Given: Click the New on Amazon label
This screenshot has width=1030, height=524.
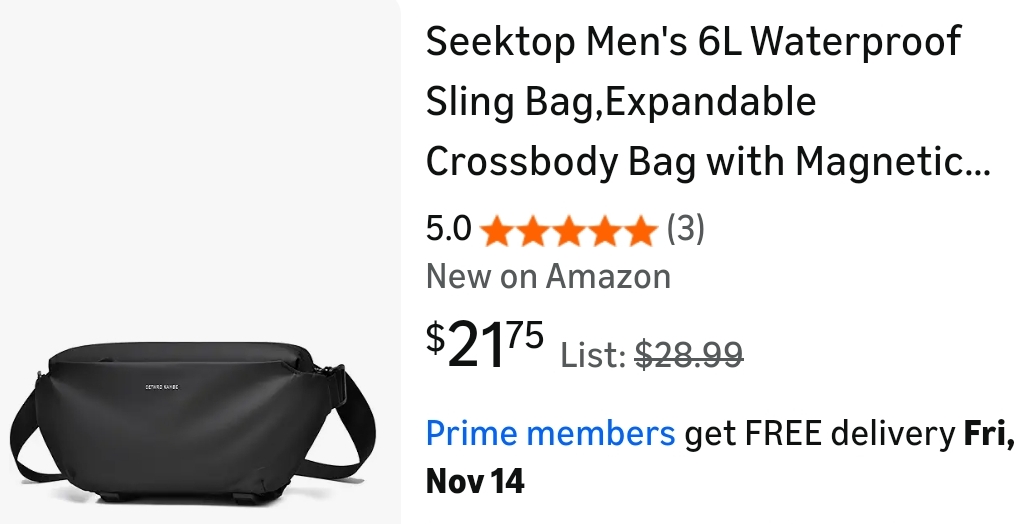Looking at the screenshot, I should (549, 276).
